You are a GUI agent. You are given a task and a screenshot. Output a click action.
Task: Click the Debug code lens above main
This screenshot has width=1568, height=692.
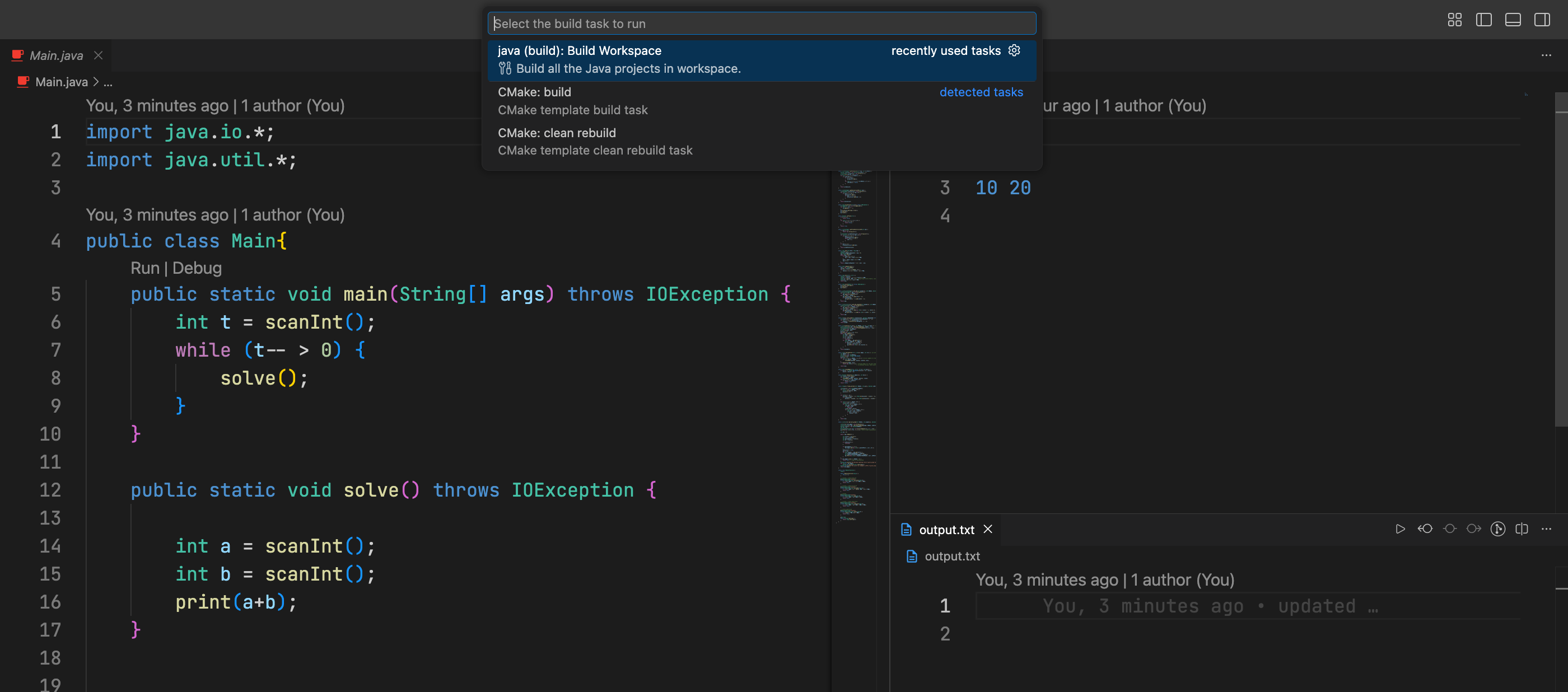click(197, 268)
